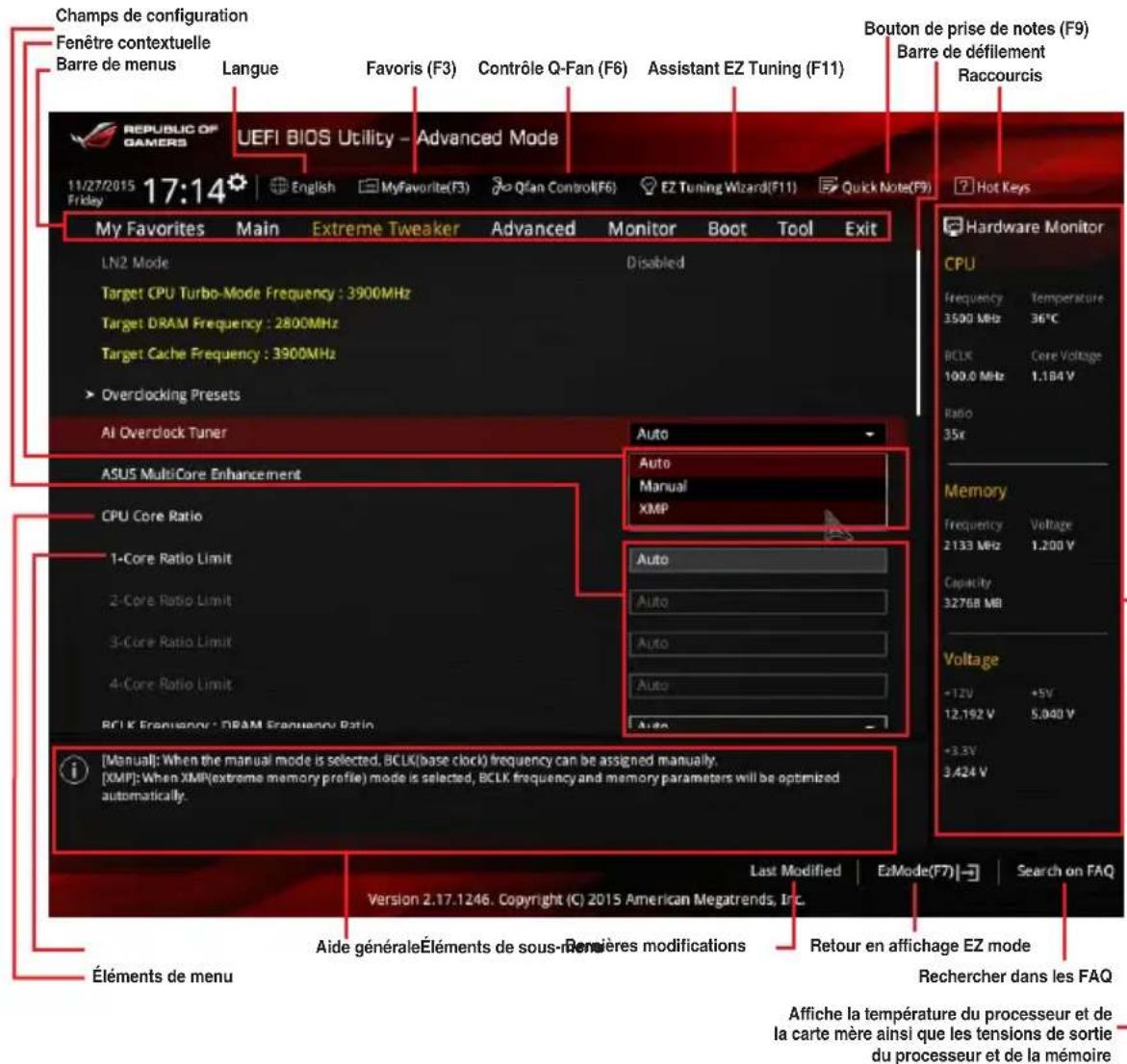This screenshot has height=1064, width=1127.
Task: Select the Exit tab
Action: (860, 228)
